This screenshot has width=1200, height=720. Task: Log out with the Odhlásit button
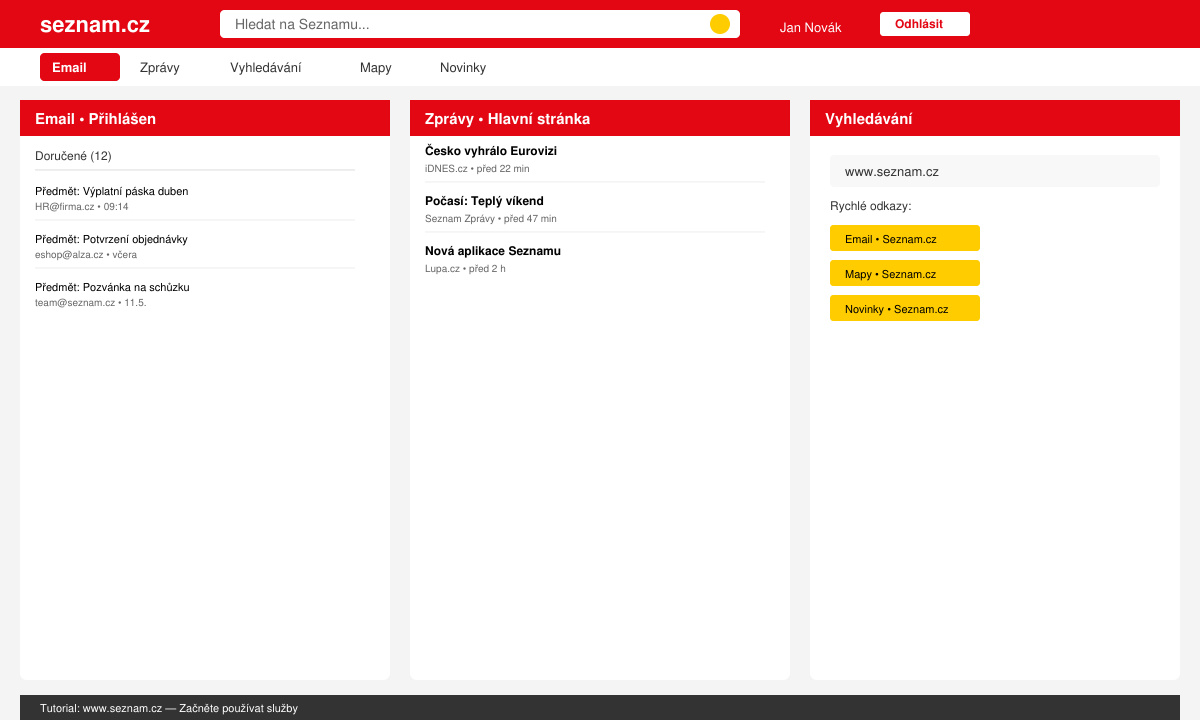click(925, 24)
